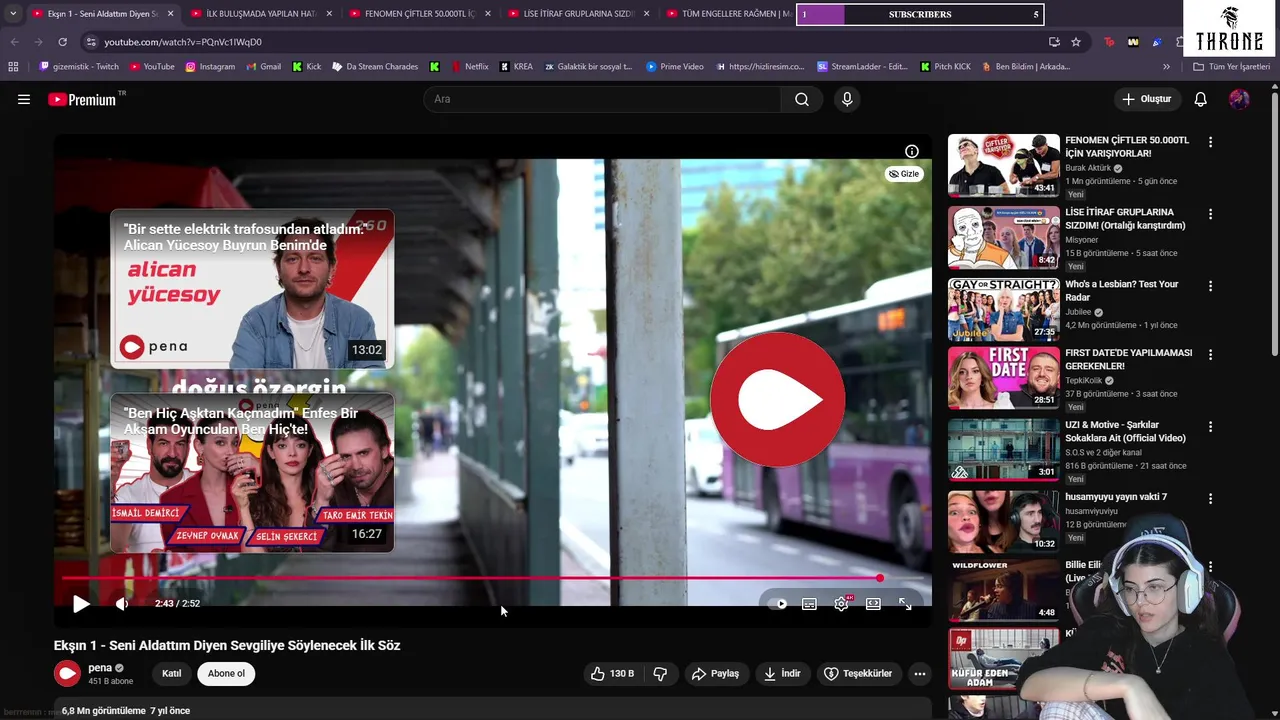Open the gizemistik - Twitch bookmark

(79, 67)
